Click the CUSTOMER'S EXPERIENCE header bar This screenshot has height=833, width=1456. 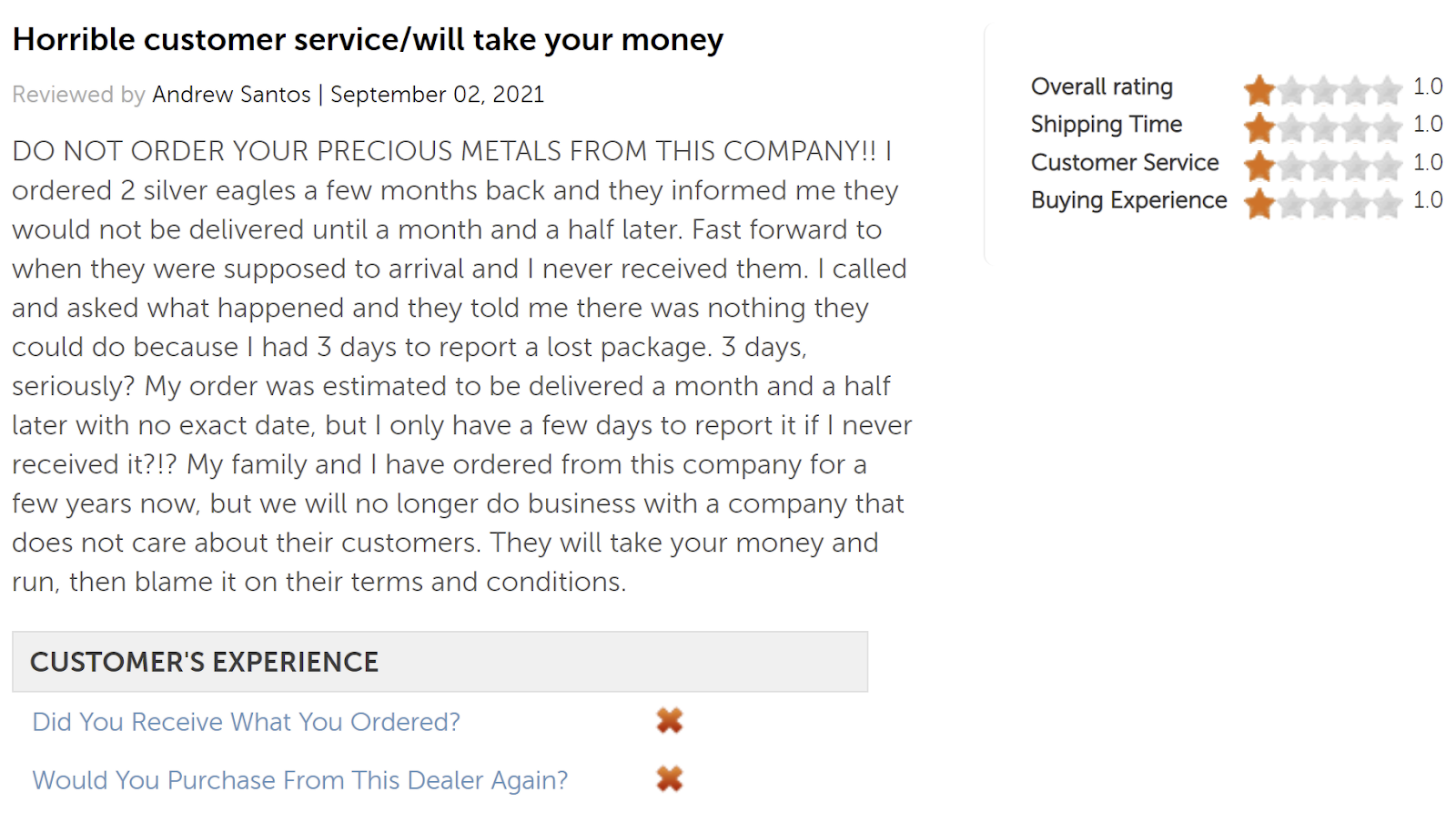440,662
